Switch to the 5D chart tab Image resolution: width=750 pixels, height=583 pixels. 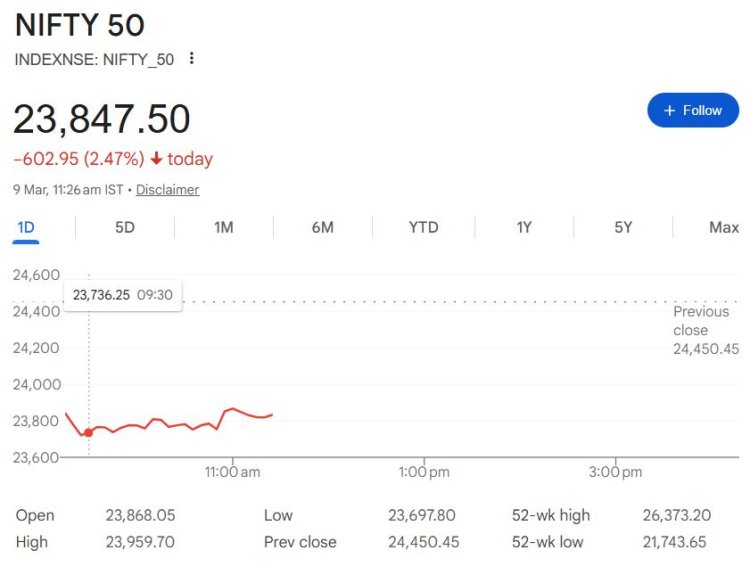pos(124,228)
